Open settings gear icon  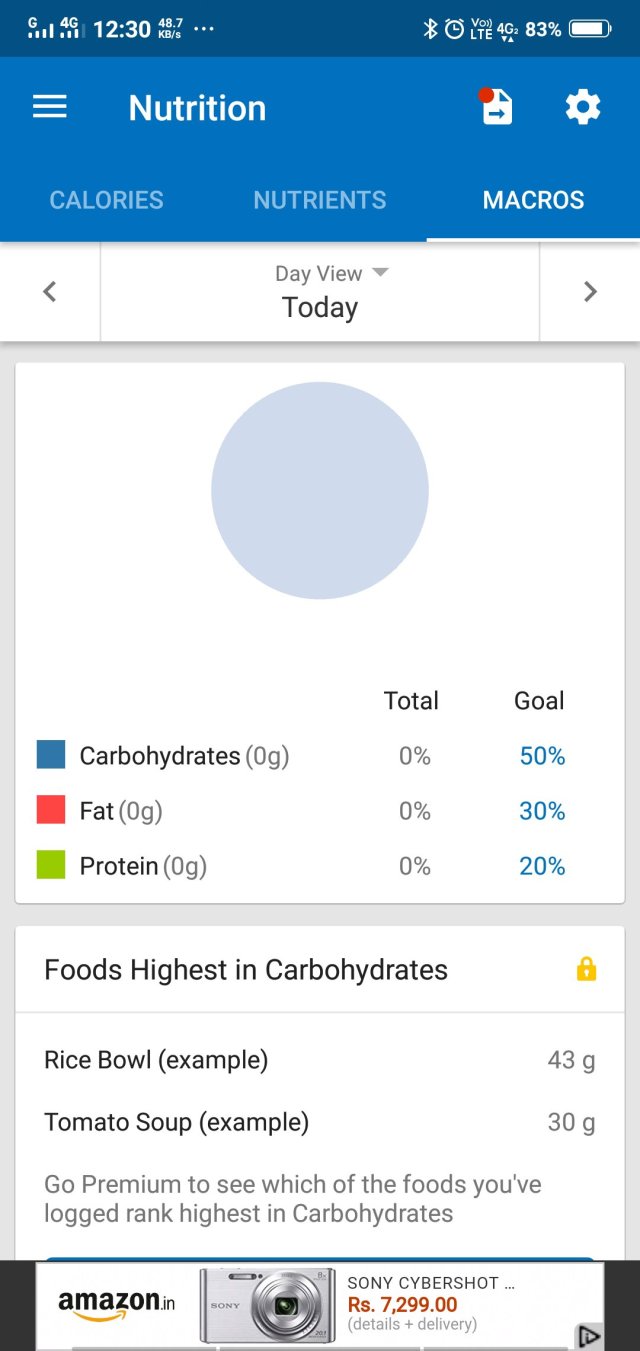tap(583, 108)
